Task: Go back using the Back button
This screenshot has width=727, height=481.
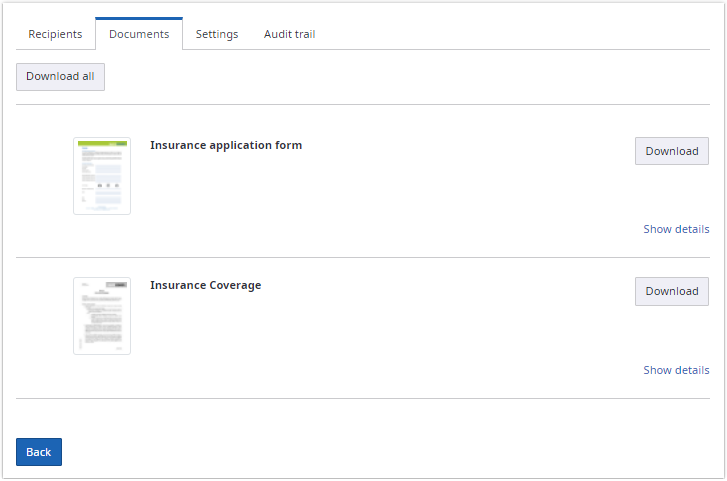Action: coord(39,452)
